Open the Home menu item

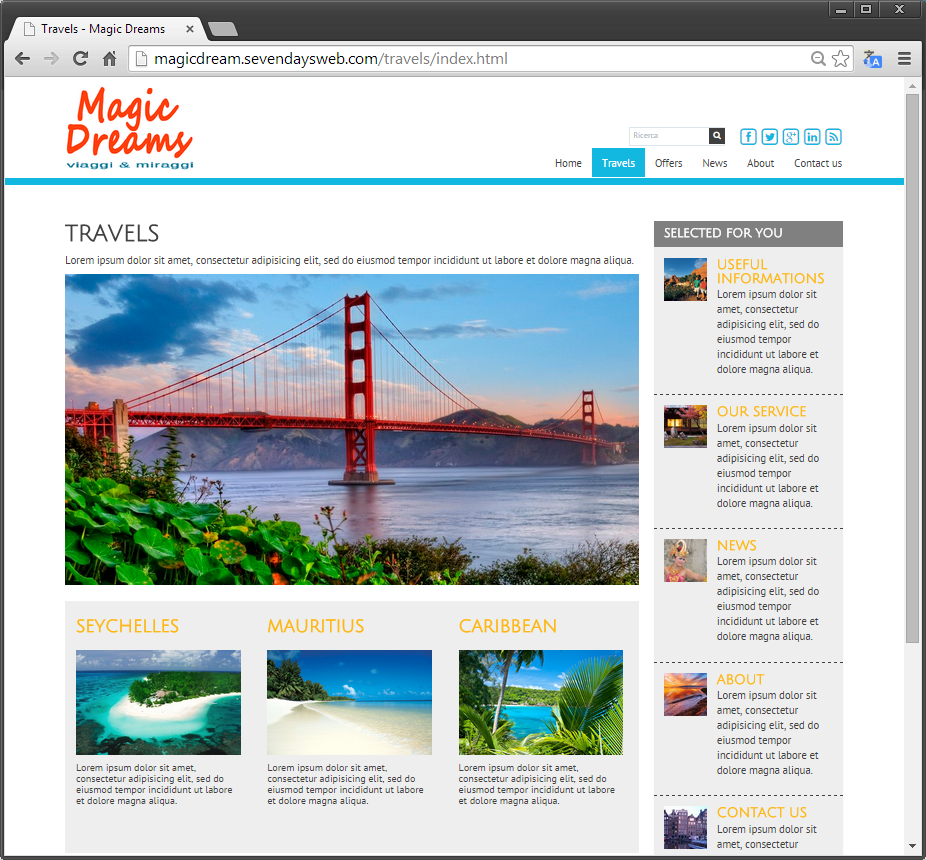tap(568, 163)
